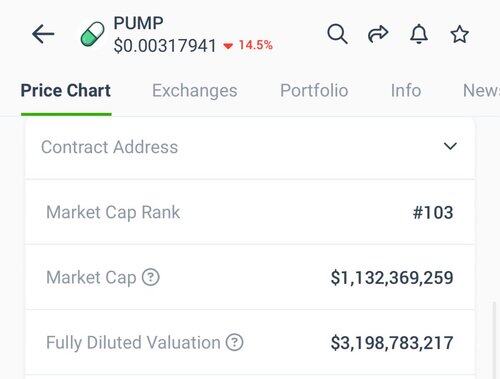Select the Price Chart tab
Viewport: 500px width, 379px height.
66,91
